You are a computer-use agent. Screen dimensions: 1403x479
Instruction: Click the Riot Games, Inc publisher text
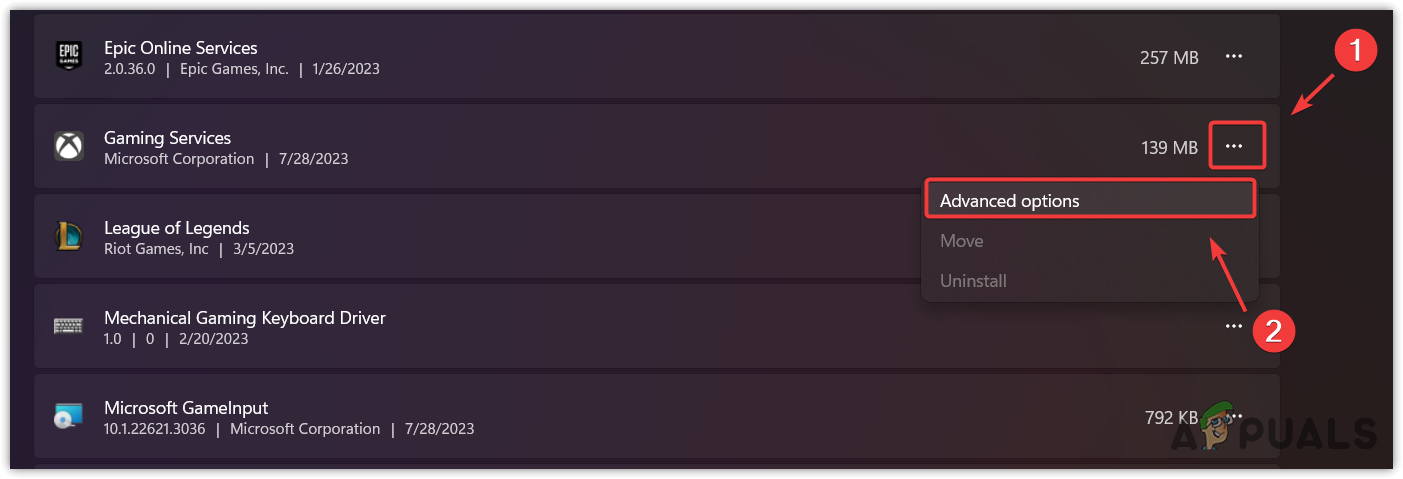[157, 248]
